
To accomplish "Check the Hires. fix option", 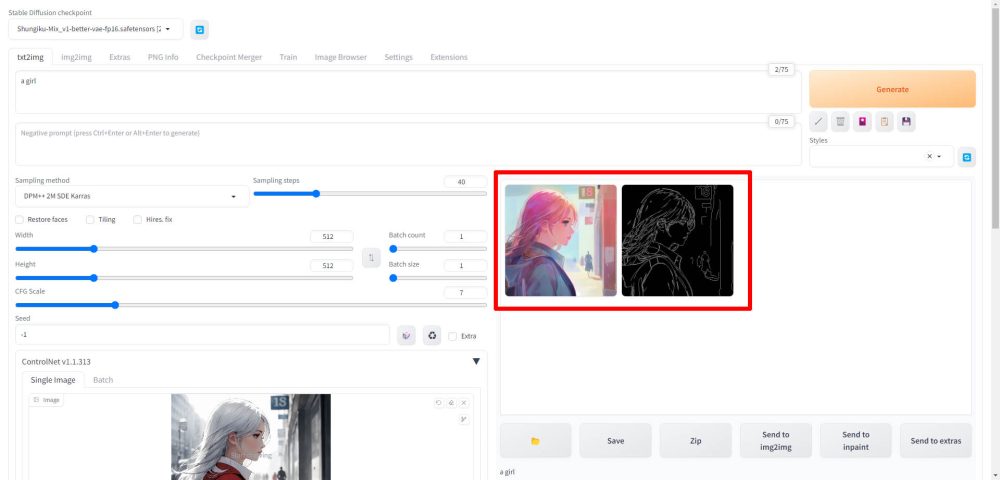I will pos(137,219).
